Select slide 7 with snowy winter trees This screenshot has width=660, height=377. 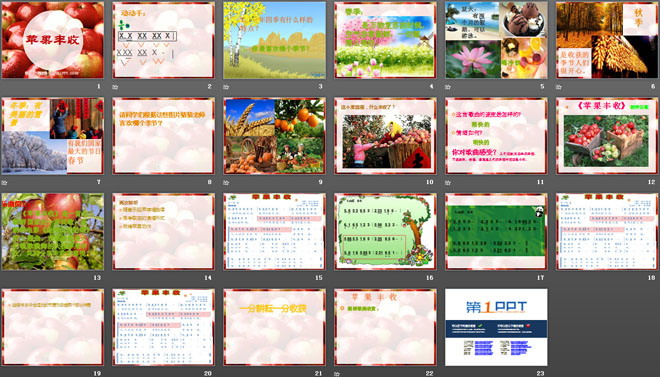(53, 136)
